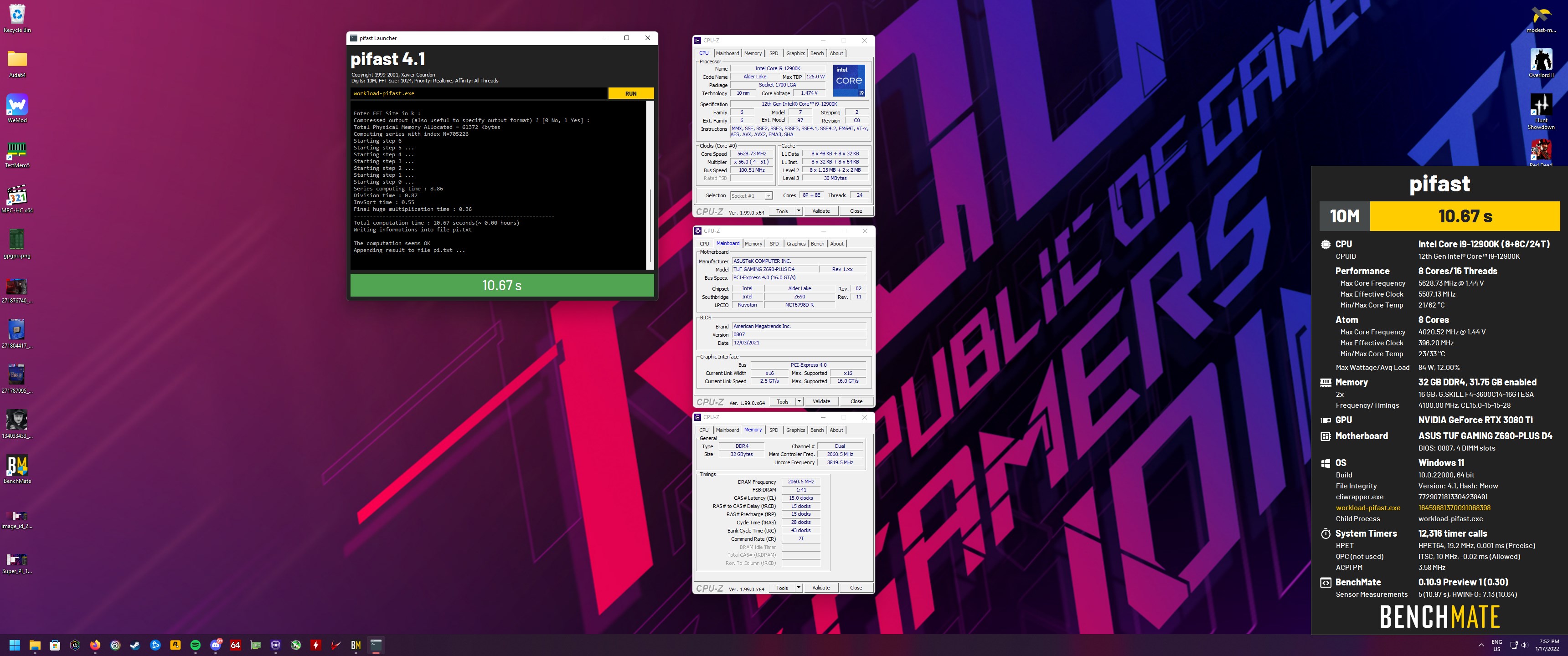This screenshot has width=1568, height=656.
Task: Open Microsoft Store from taskbar
Action: (x=55, y=645)
